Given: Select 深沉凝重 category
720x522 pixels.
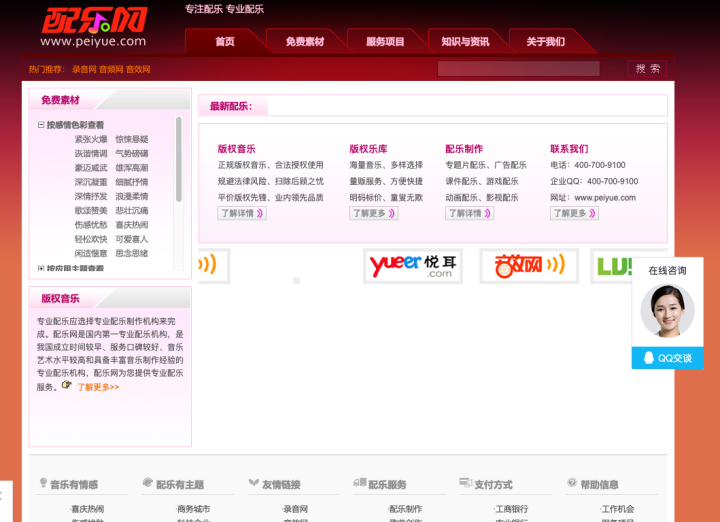Looking at the screenshot, I should pos(91,182).
